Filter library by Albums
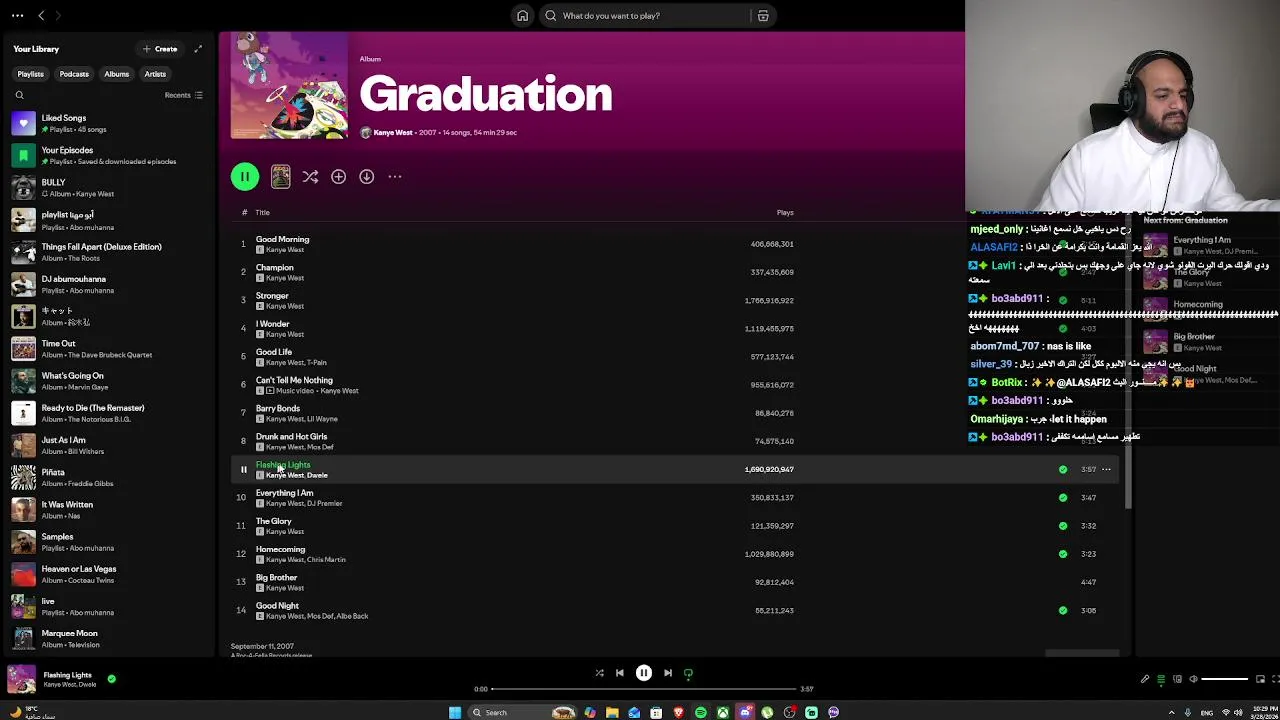1280x720 pixels. click(x=116, y=74)
